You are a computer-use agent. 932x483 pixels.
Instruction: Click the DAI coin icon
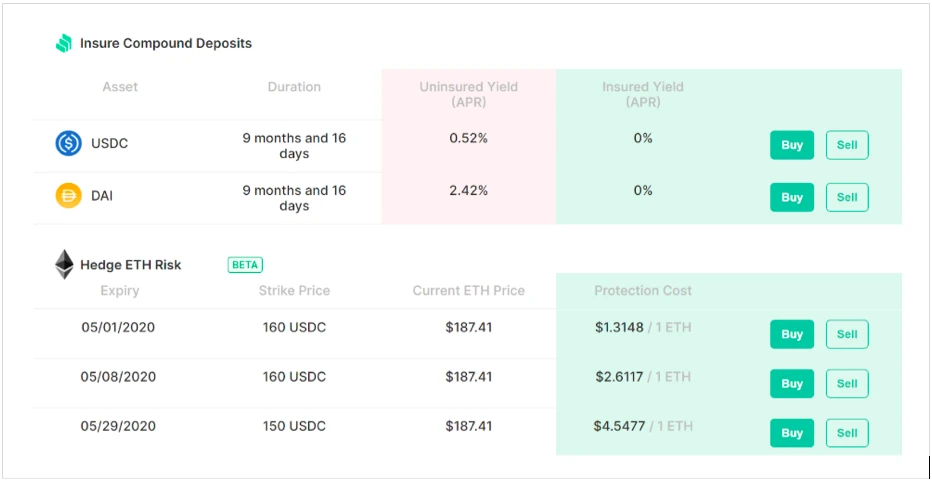(68, 195)
